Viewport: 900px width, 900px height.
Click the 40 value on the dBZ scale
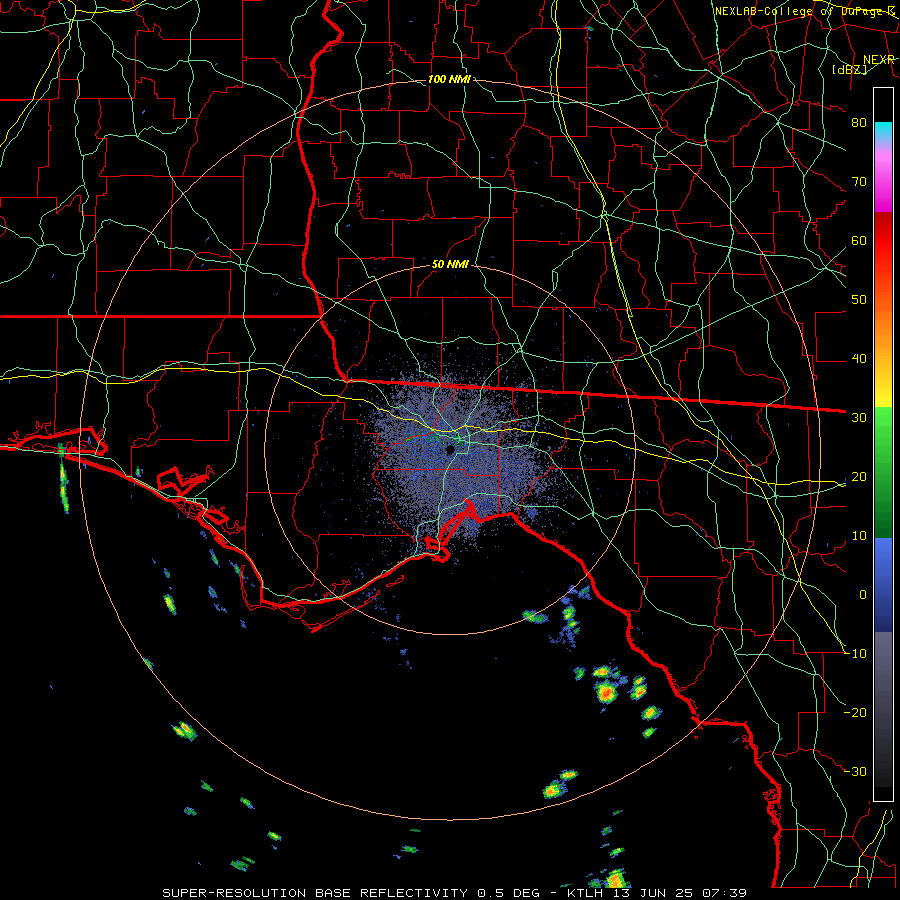pos(859,359)
